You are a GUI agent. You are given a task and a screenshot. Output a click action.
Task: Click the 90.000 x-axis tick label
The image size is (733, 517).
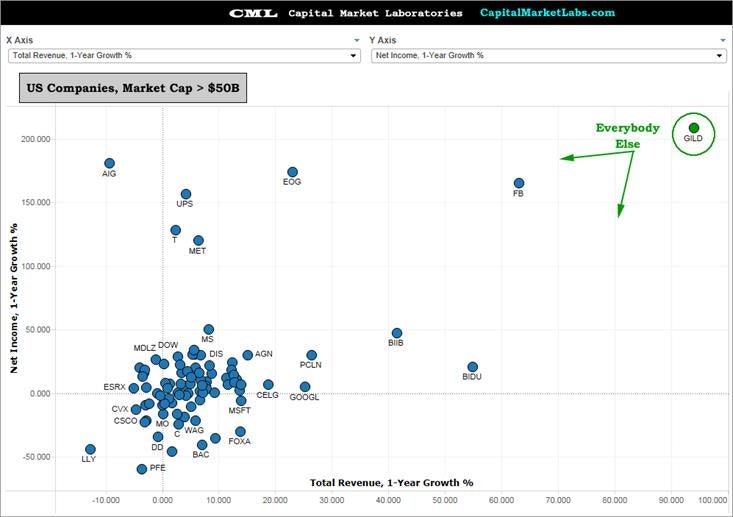pyautogui.click(x=671, y=500)
